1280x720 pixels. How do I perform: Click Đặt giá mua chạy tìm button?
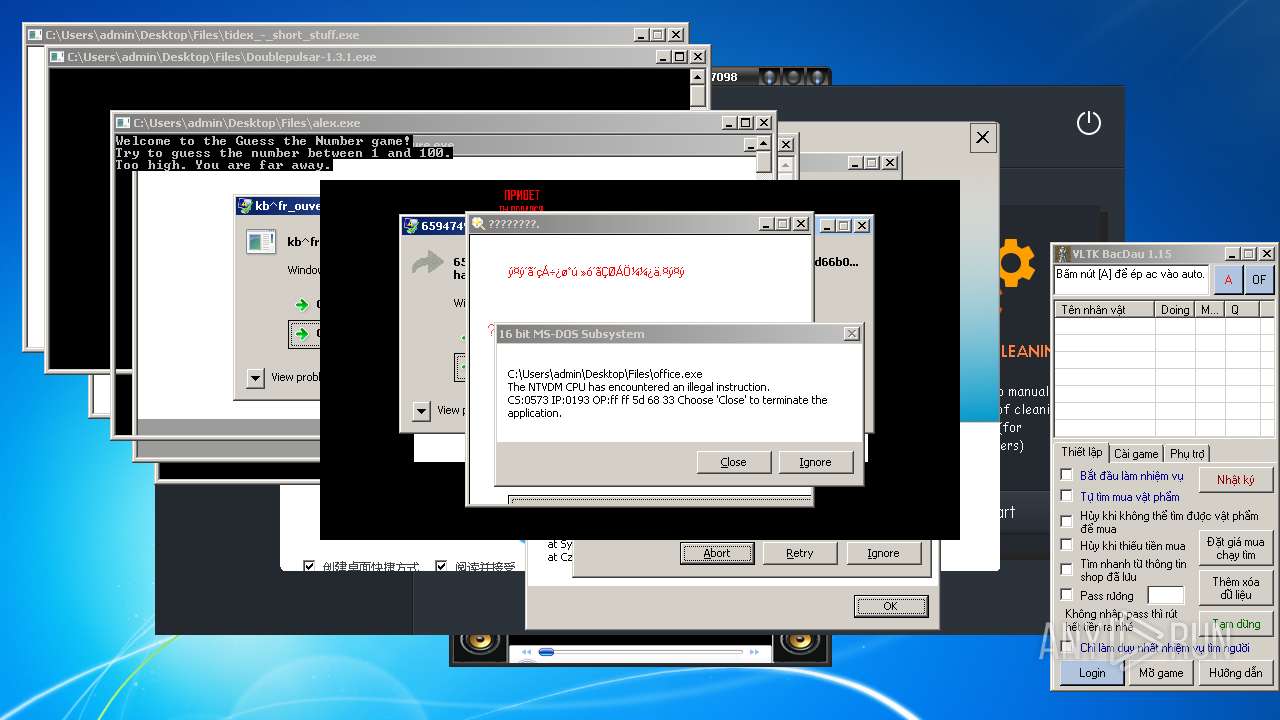tap(1236, 548)
